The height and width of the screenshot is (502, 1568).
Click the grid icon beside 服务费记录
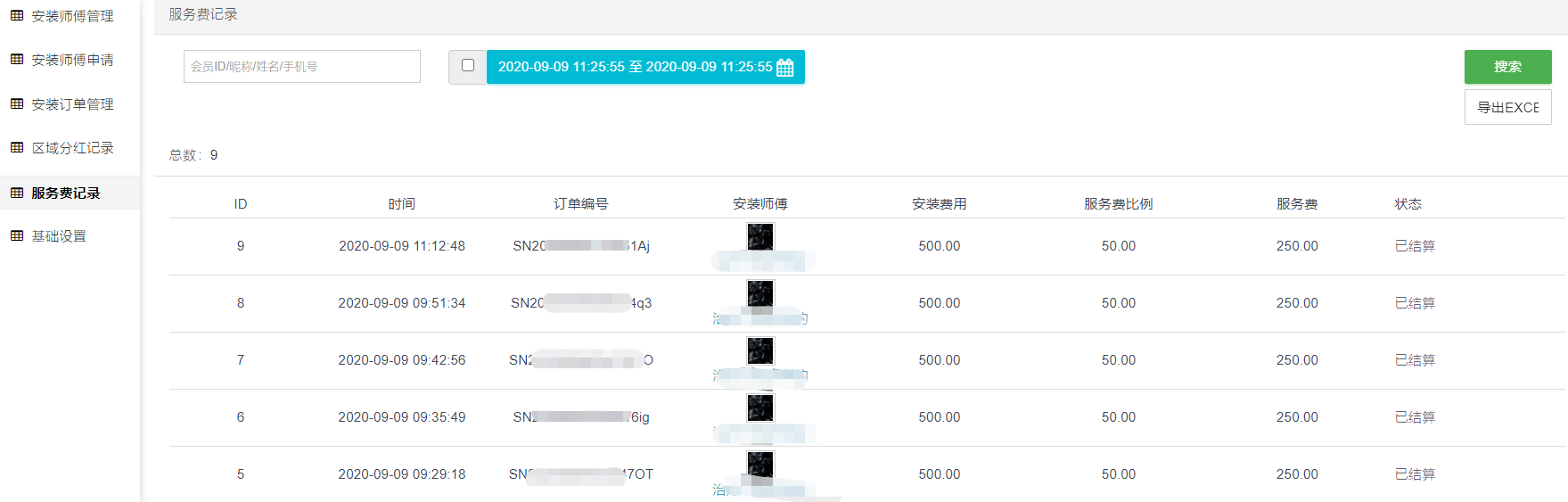[17, 193]
